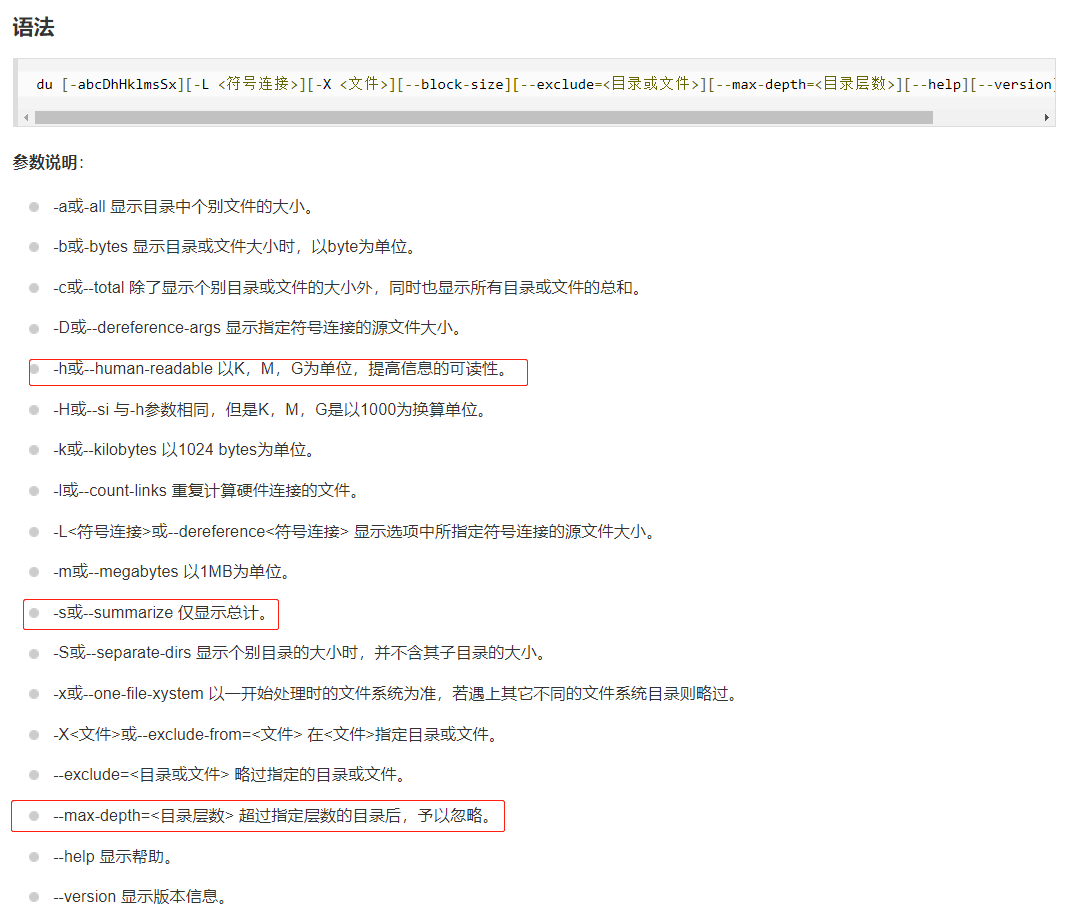Click the --version 显示版本信息 line
This screenshot has width=1069, height=911.
tap(140, 897)
